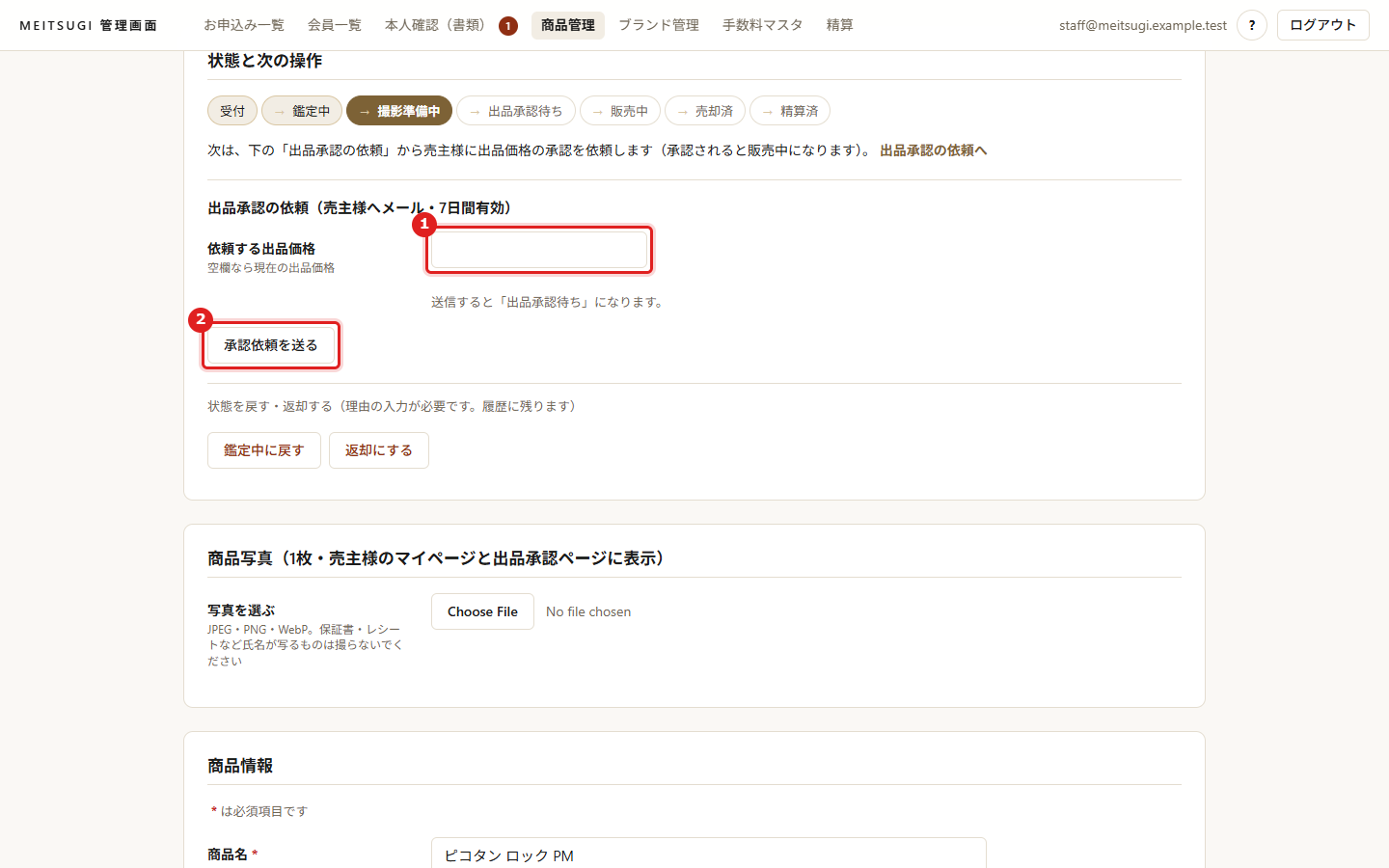Click the 写真を選ぶ label

(241, 610)
